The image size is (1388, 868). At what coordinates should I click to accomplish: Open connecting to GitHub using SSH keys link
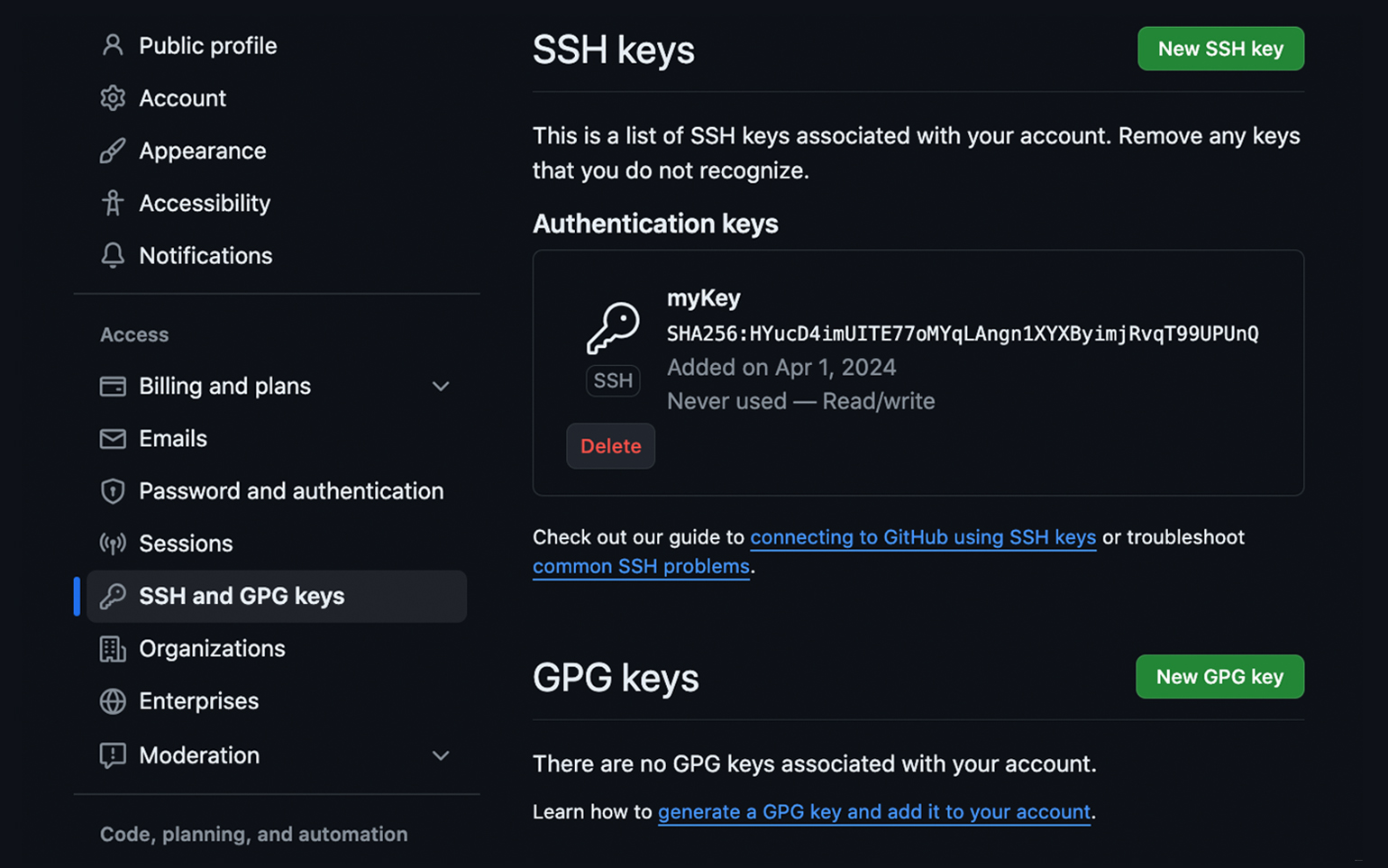click(x=923, y=537)
